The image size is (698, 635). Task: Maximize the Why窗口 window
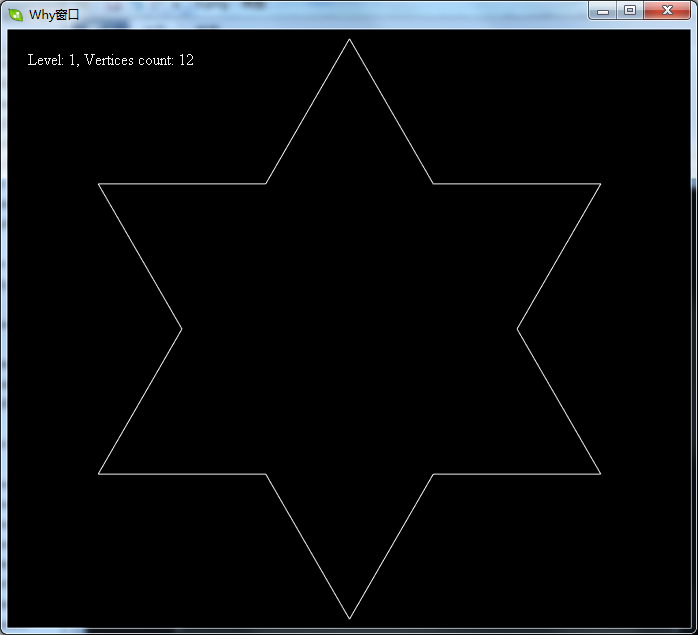(x=630, y=11)
